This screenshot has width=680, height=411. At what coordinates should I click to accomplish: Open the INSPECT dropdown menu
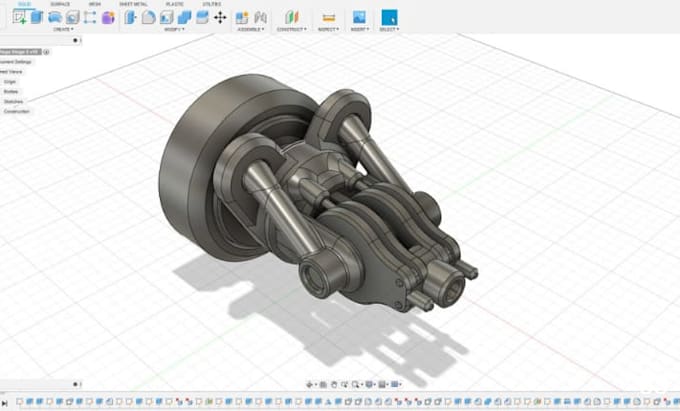point(328,29)
